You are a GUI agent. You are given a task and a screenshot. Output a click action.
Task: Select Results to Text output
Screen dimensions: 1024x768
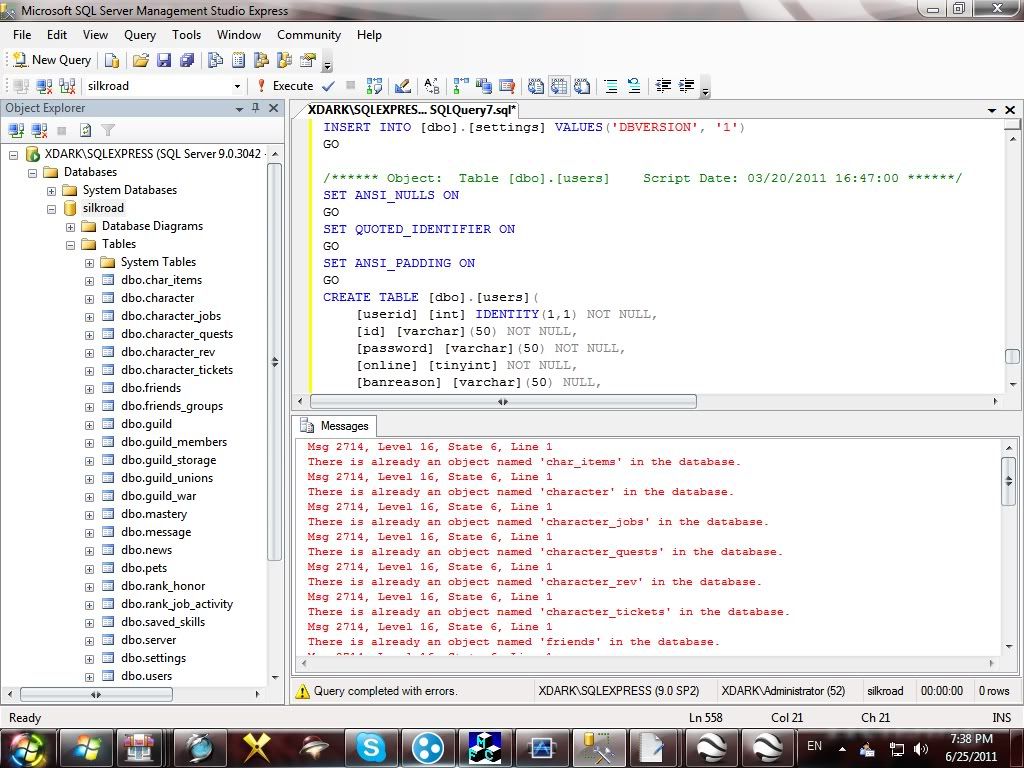(x=536, y=86)
